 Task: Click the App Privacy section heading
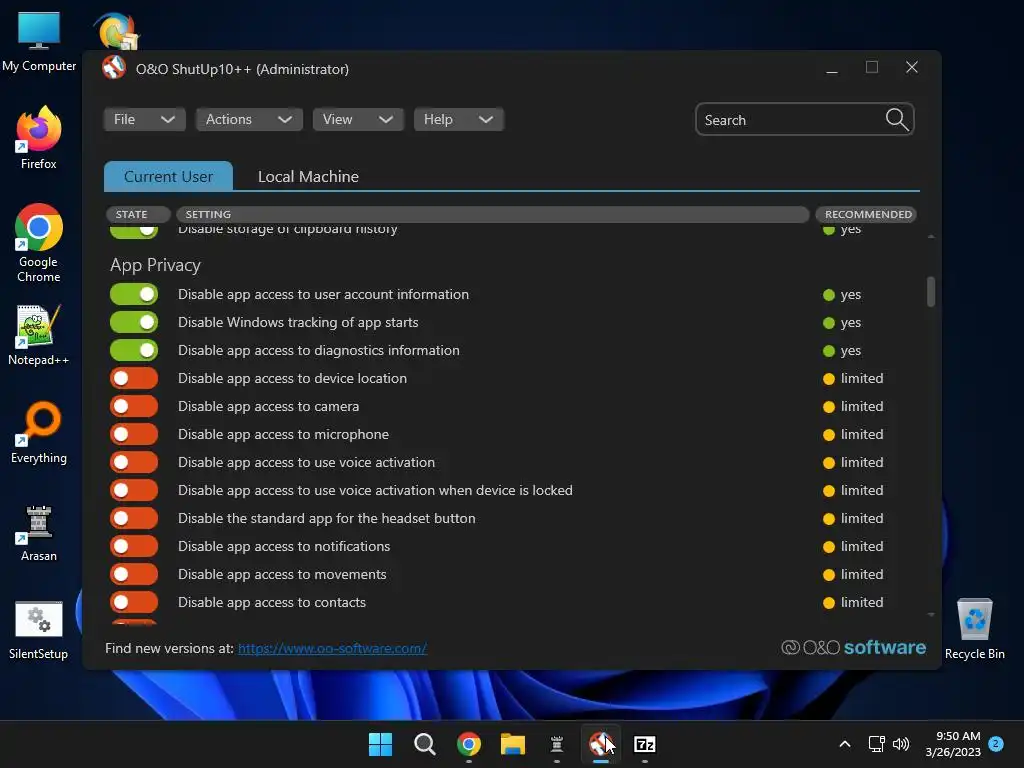(x=155, y=265)
